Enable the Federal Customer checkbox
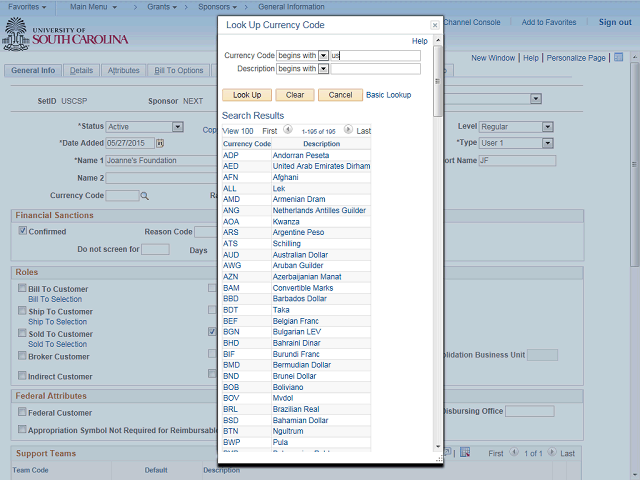640x480 pixels. tap(23, 412)
